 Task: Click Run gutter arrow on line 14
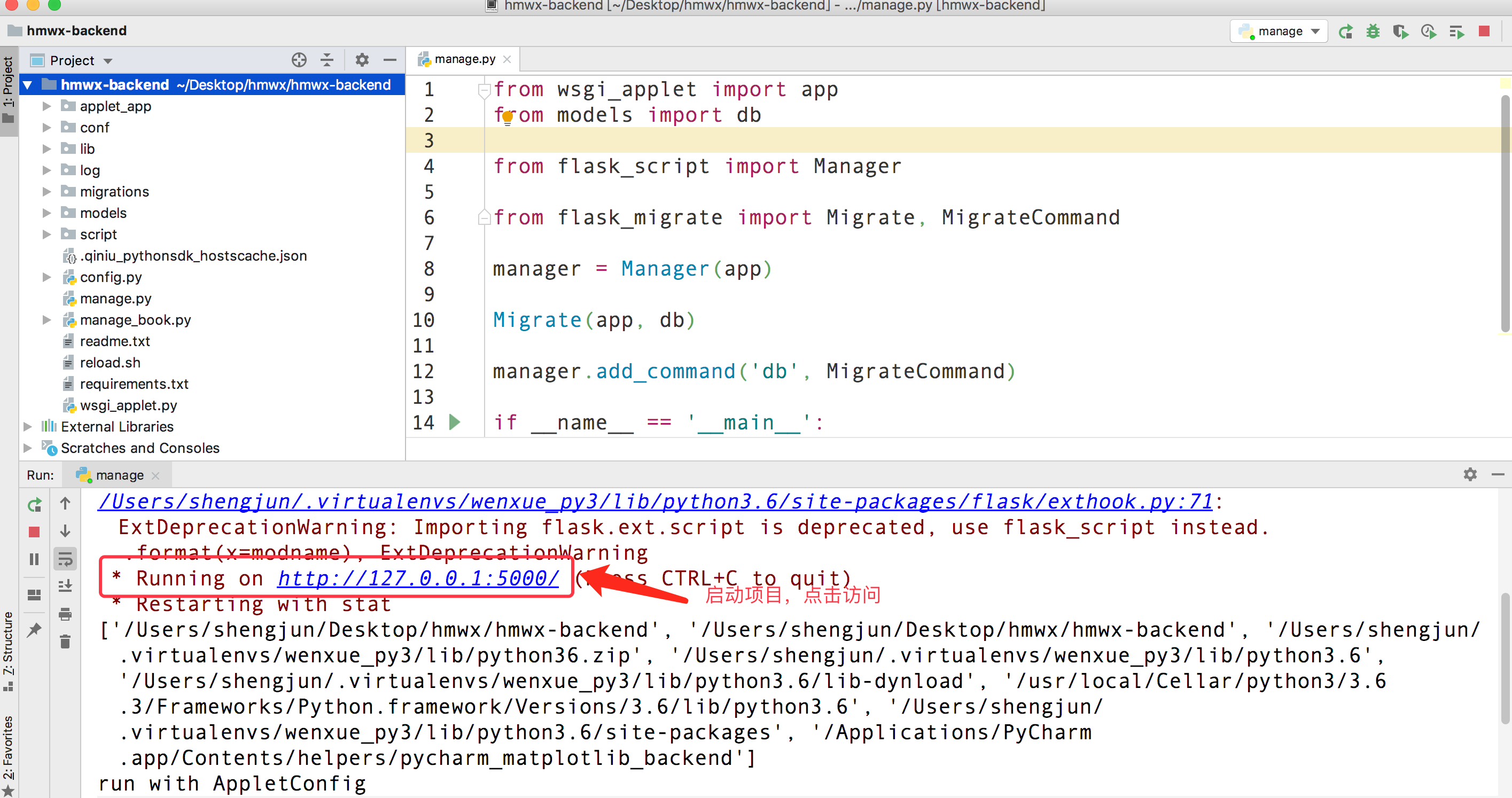(454, 422)
